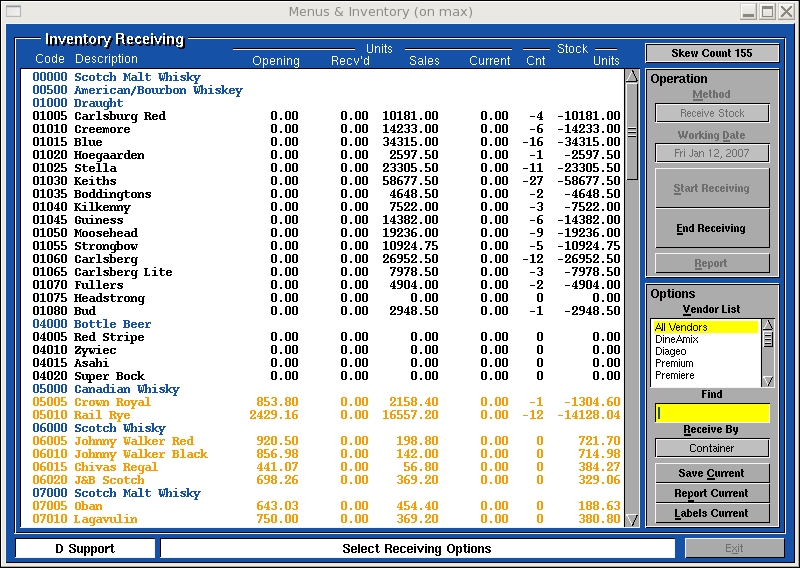The width and height of the screenshot is (800, 568).
Task: Select the 00000 Scotch Malt Whisky category row
Action: coord(322,77)
